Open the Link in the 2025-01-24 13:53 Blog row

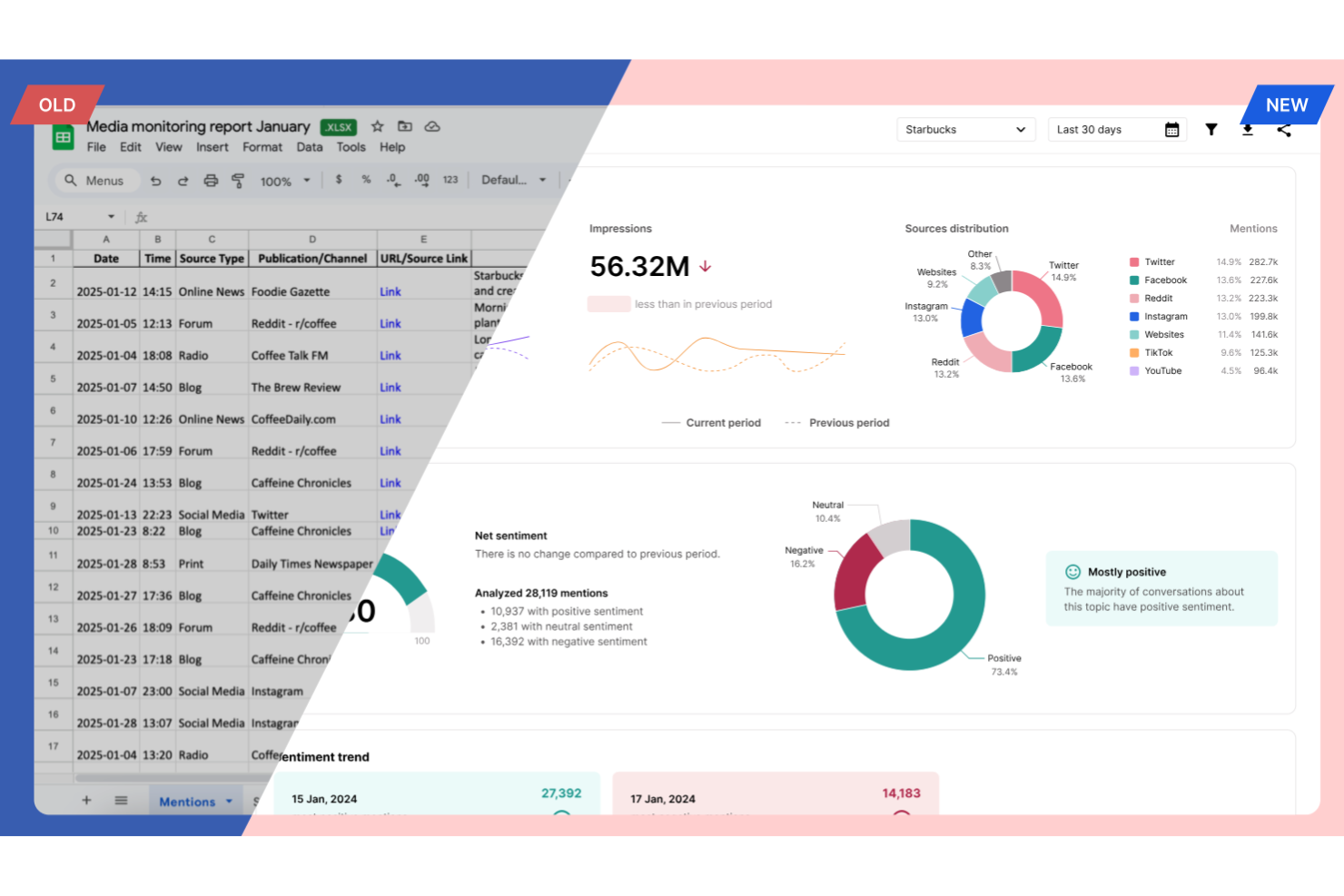pos(390,483)
